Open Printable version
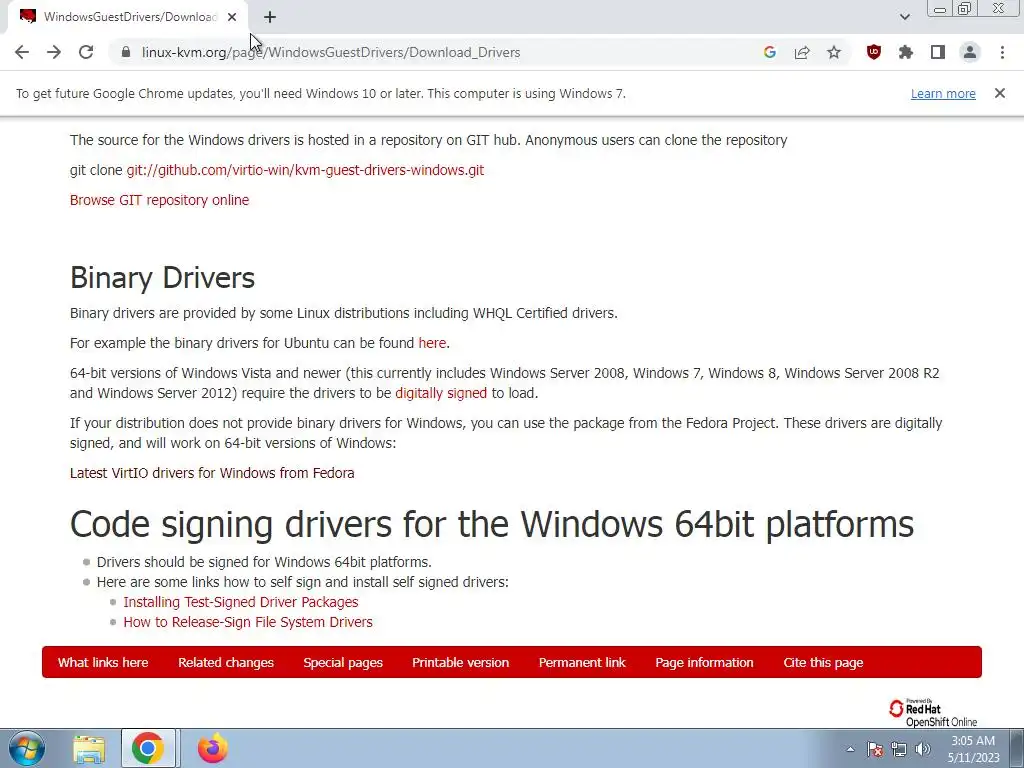 (460, 662)
